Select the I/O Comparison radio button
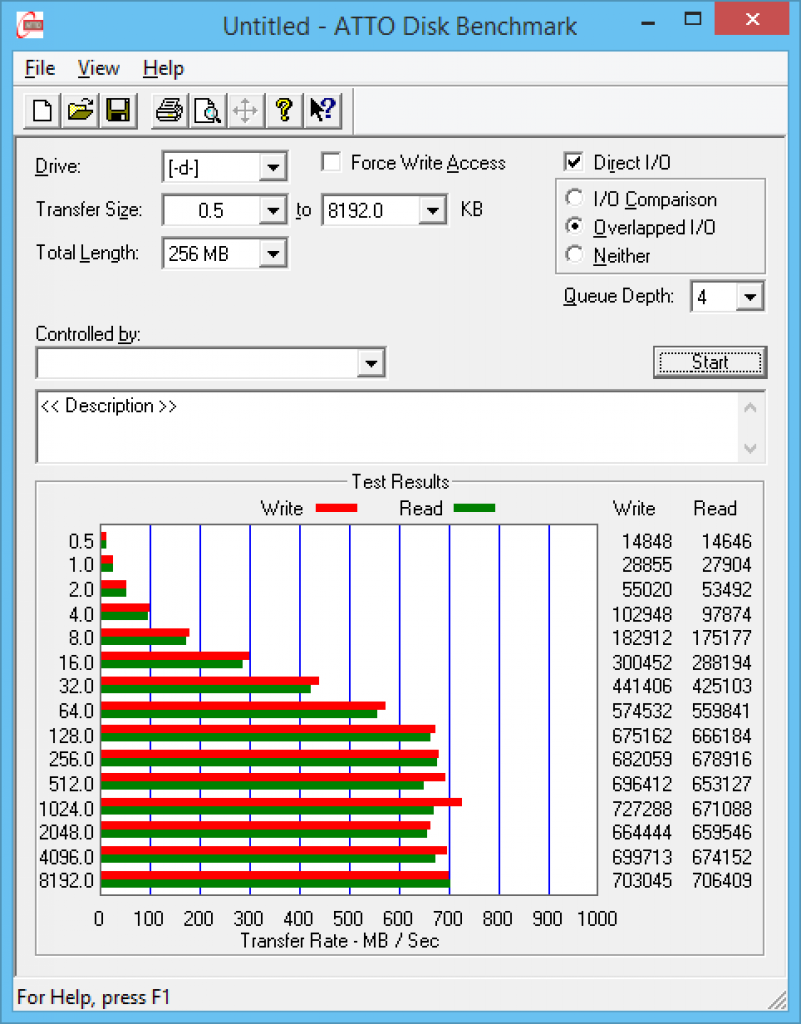The height and width of the screenshot is (1024, 801). 574,198
